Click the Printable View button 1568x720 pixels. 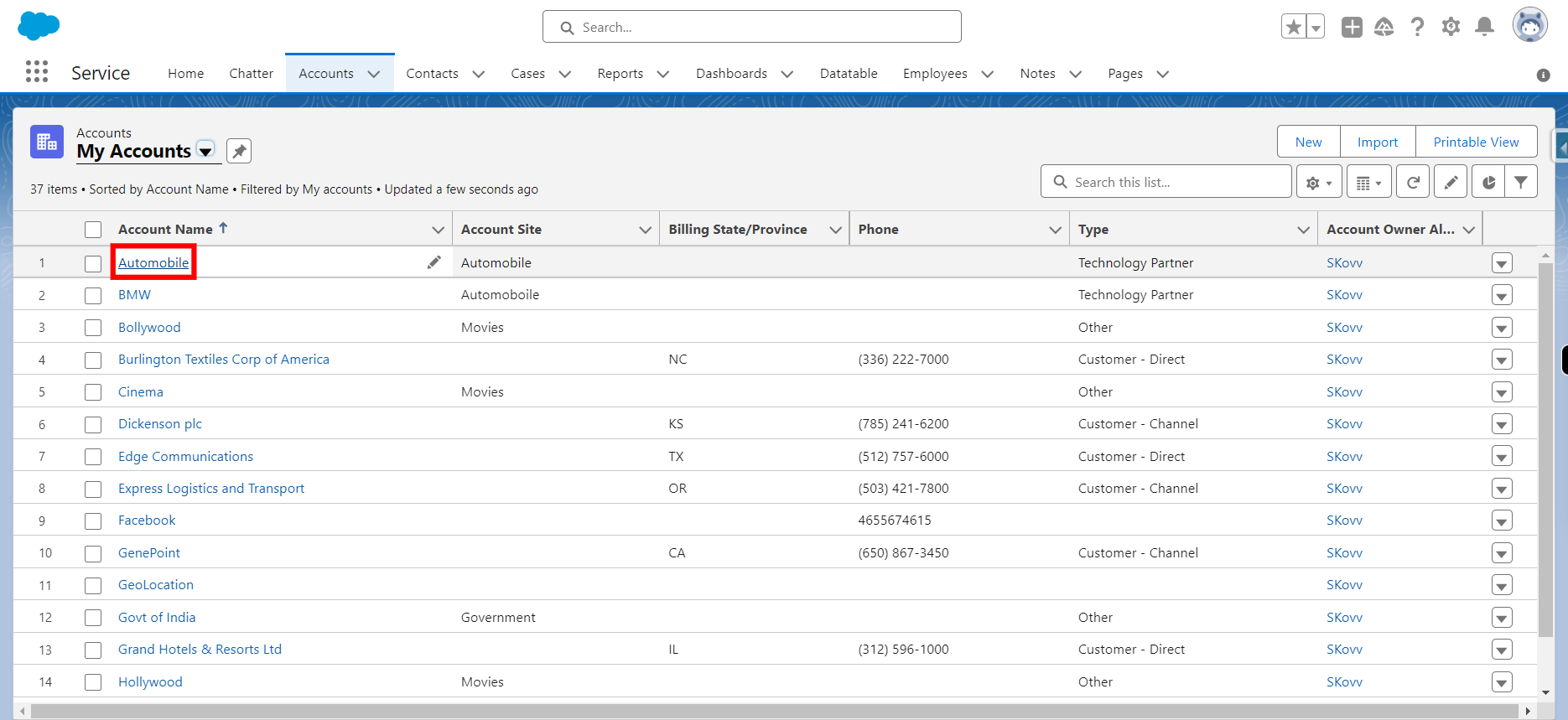pyautogui.click(x=1476, y=142)
